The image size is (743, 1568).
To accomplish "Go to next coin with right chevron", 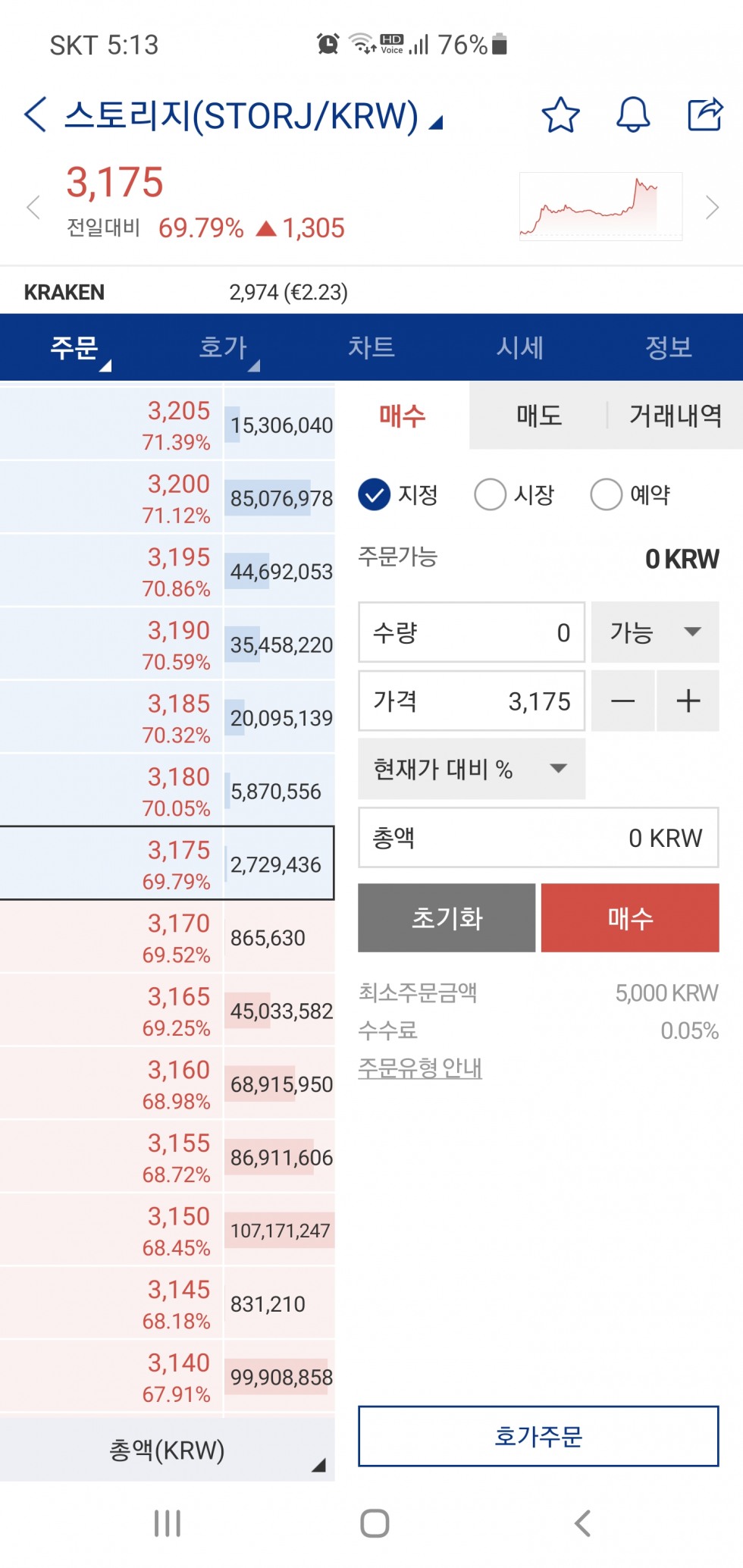I will pyautogui.click(x=712, y=207).
